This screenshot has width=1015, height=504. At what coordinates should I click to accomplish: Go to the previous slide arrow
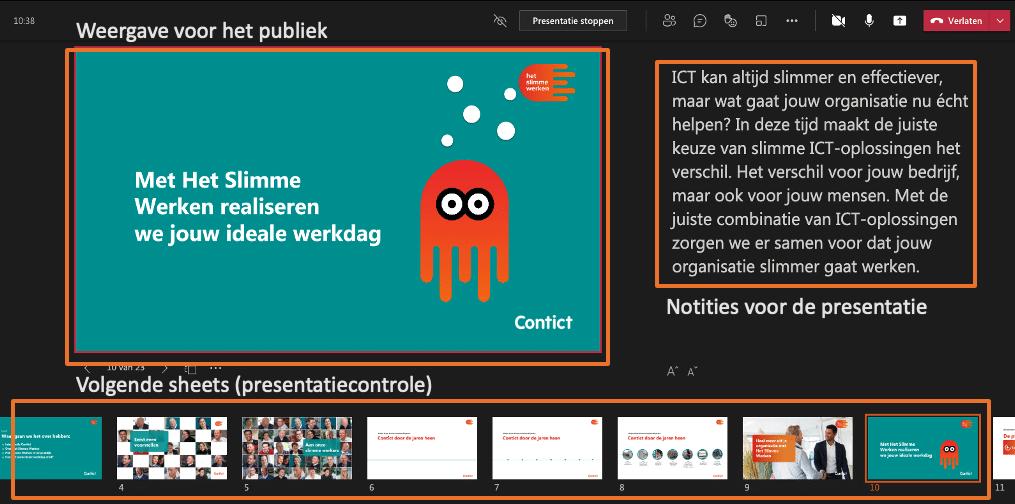tap(87, 369)
